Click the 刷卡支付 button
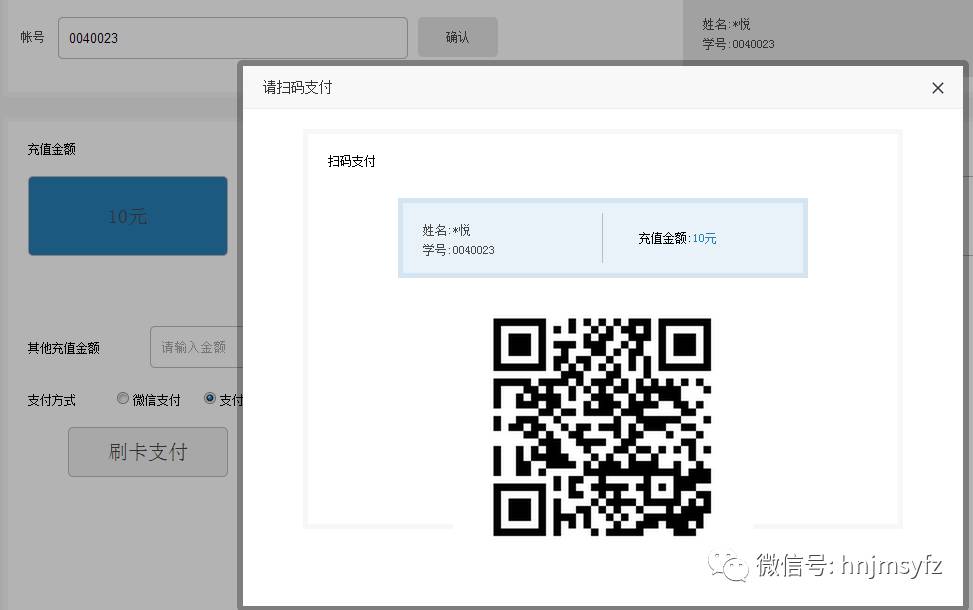 pyautogui.click(x=148, y=452)
